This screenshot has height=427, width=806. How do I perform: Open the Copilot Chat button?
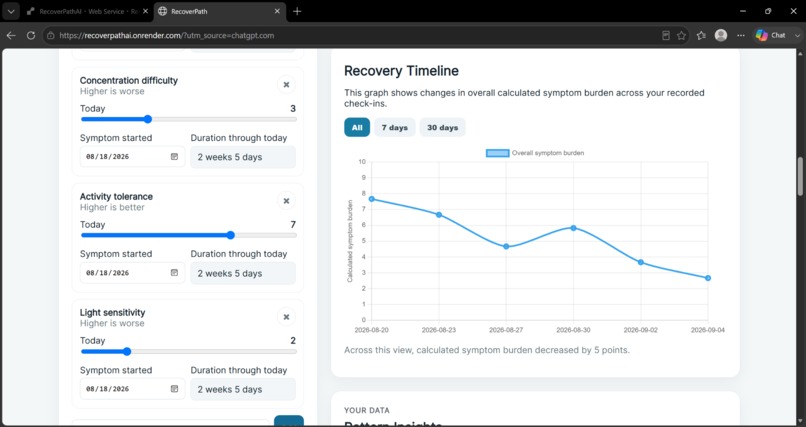[771, 35]
